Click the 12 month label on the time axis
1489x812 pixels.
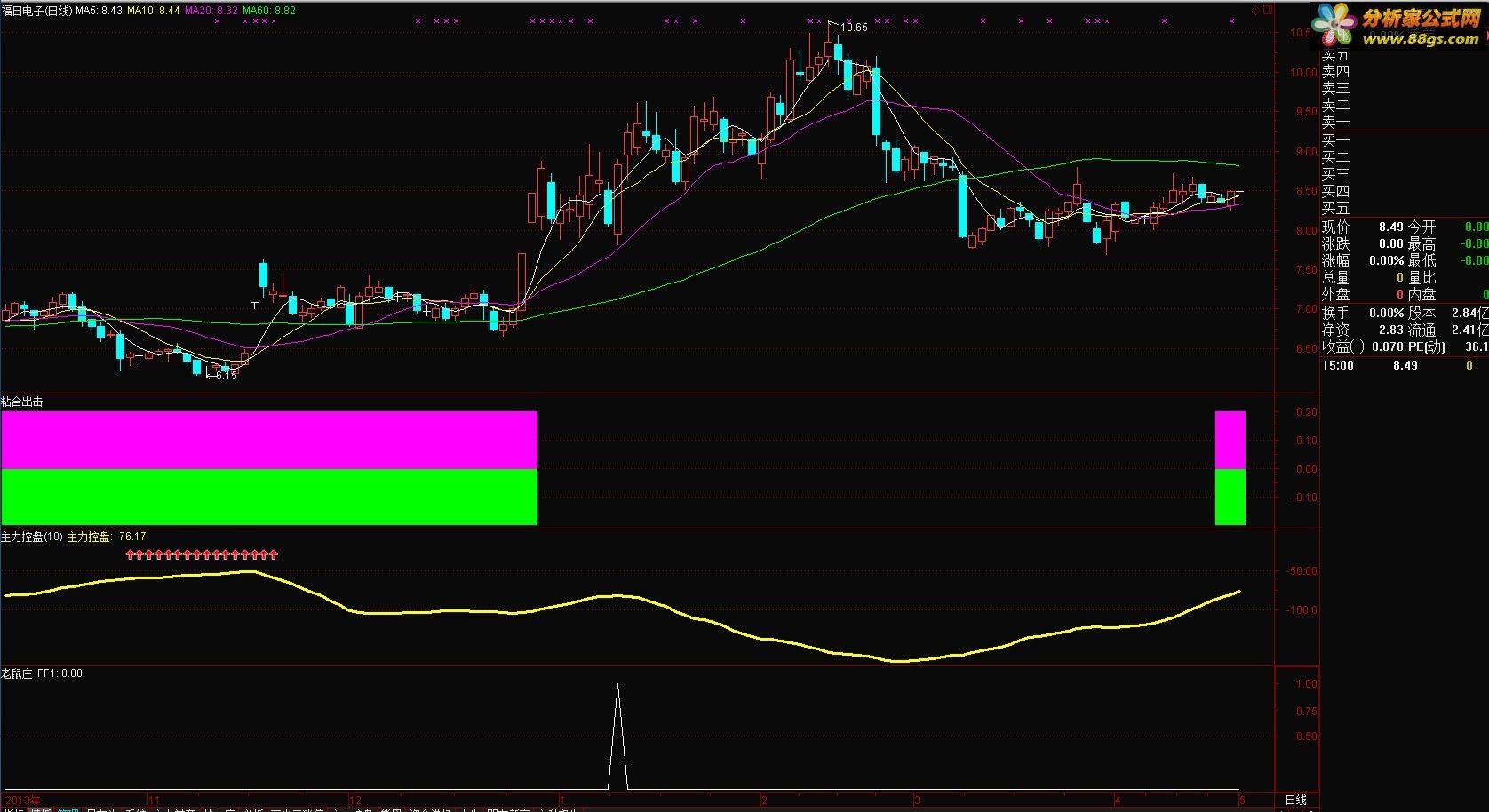click(354, 800)
